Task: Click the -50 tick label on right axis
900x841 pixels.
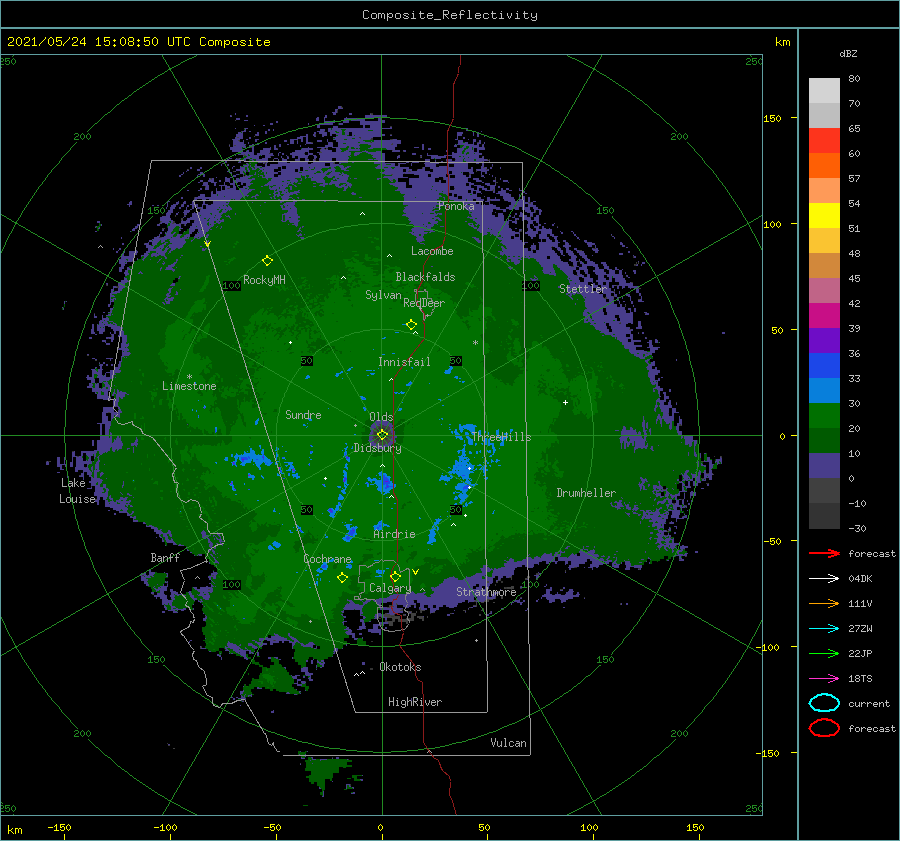Action: [773, 541]
